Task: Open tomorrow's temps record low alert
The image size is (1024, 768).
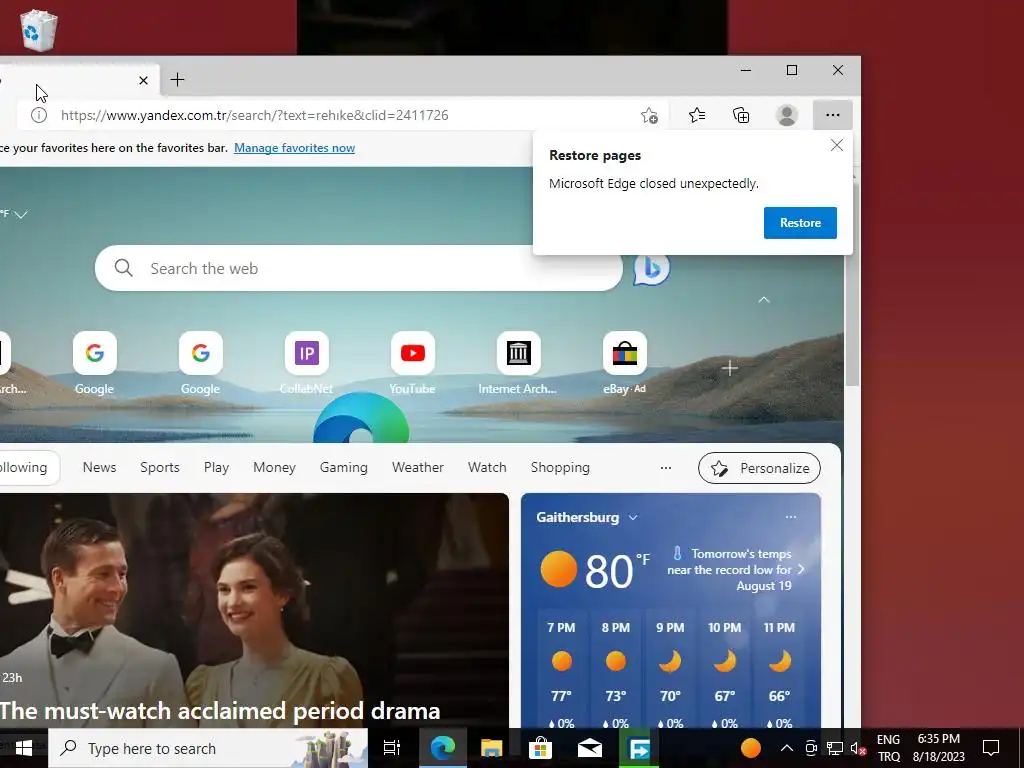Action: point(736,569)
